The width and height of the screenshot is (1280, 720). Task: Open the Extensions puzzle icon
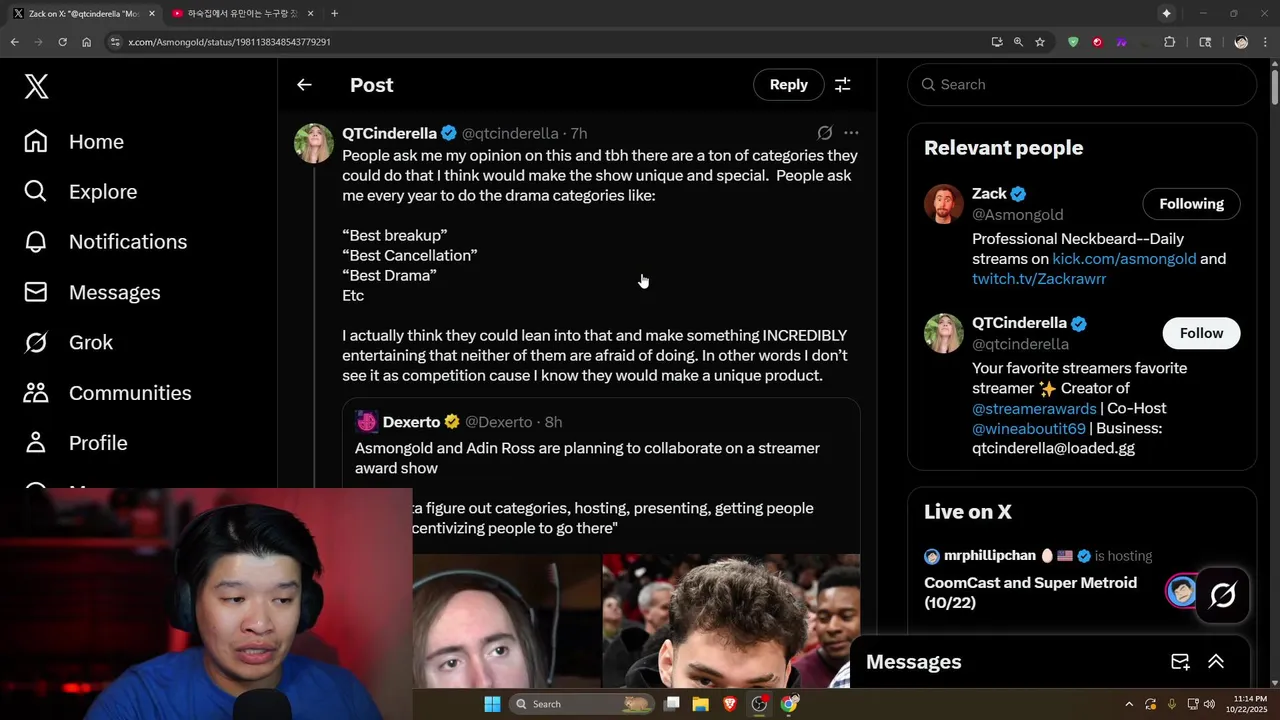coord(1169,42)
